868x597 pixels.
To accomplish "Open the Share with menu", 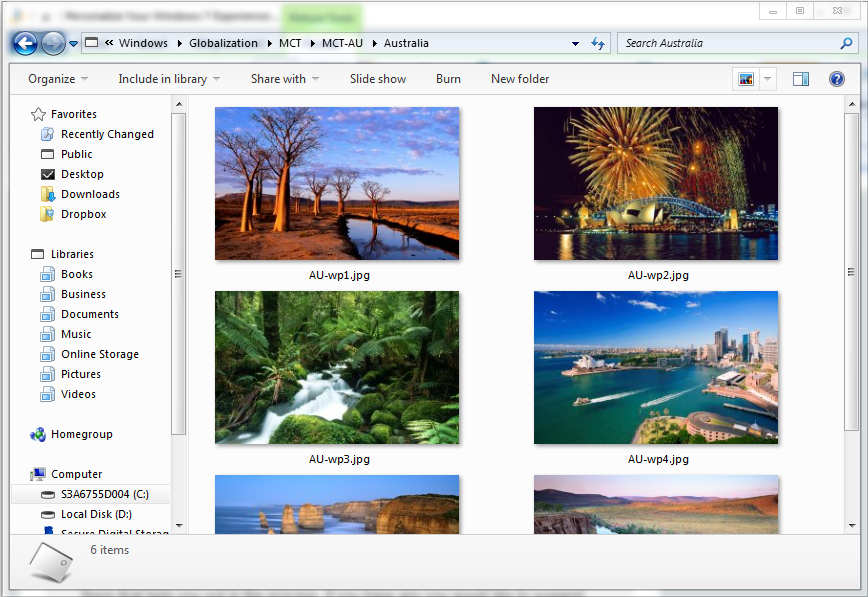I will tap(284, 79).
